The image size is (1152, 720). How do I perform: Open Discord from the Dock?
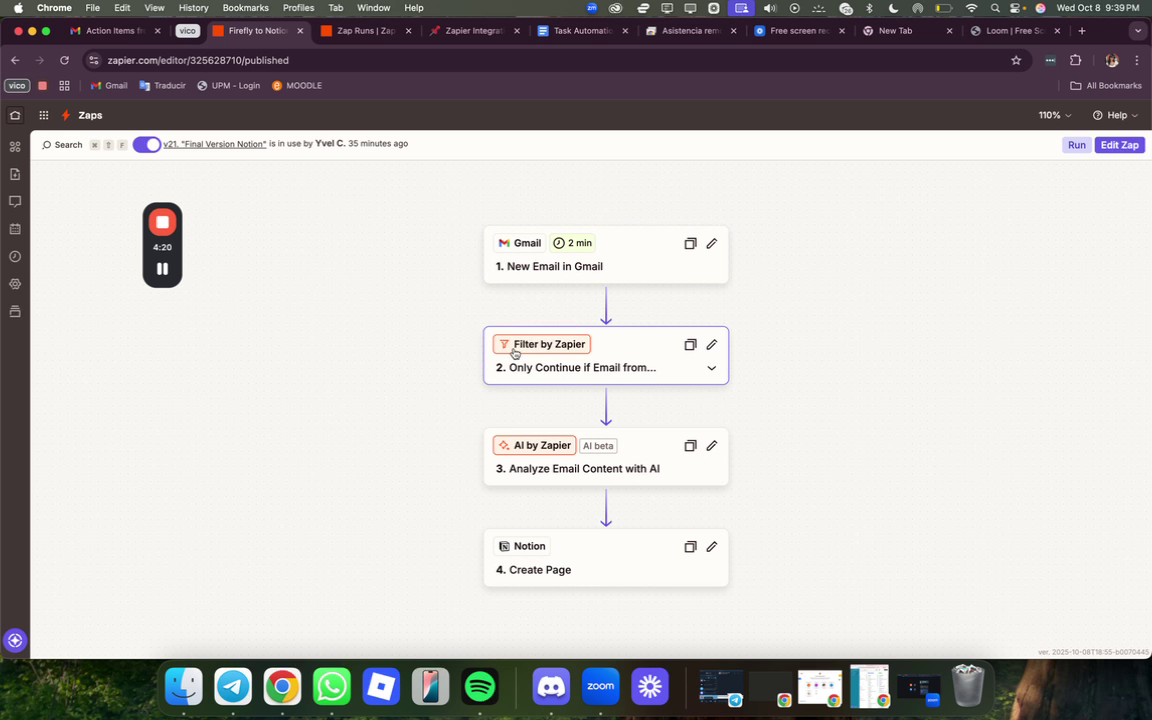coord(551,687)
